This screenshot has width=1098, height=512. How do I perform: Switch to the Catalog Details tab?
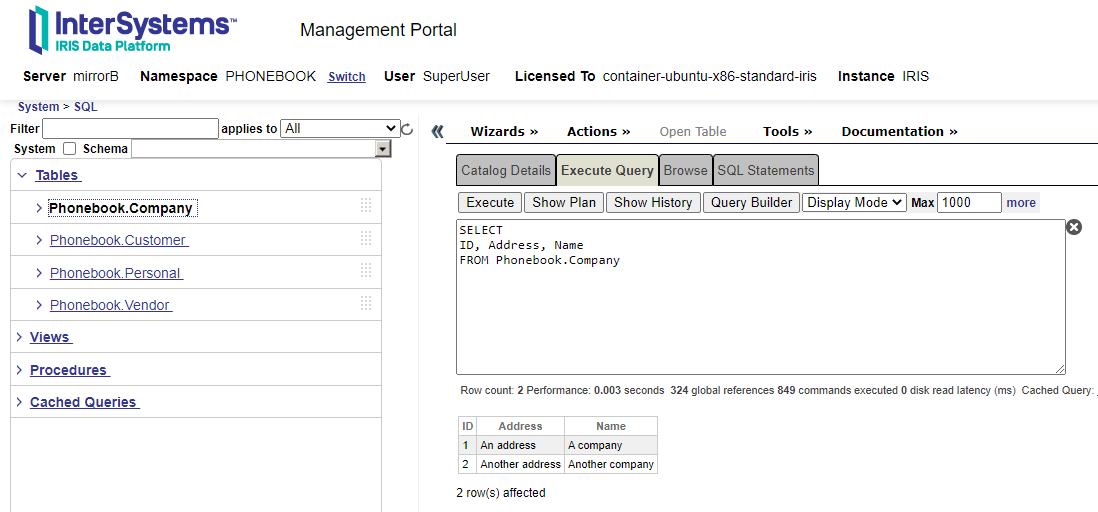coord(506,170)
